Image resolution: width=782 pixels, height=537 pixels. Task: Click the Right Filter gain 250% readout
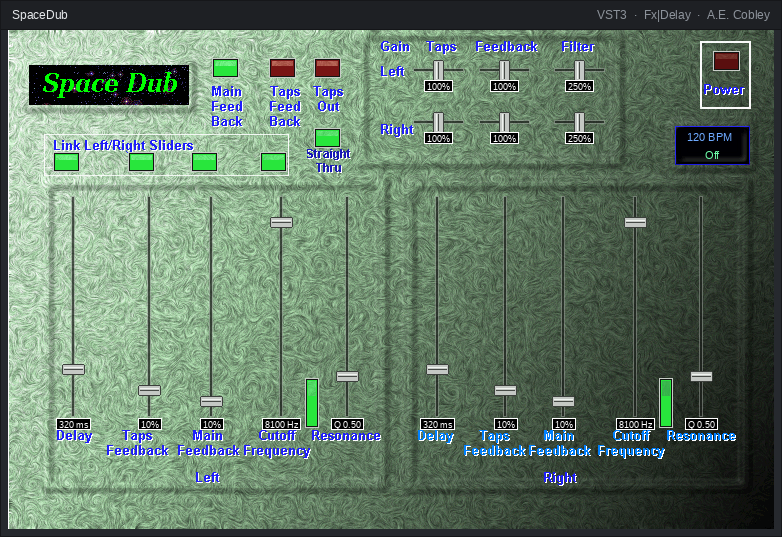click(x=579, y=138)
